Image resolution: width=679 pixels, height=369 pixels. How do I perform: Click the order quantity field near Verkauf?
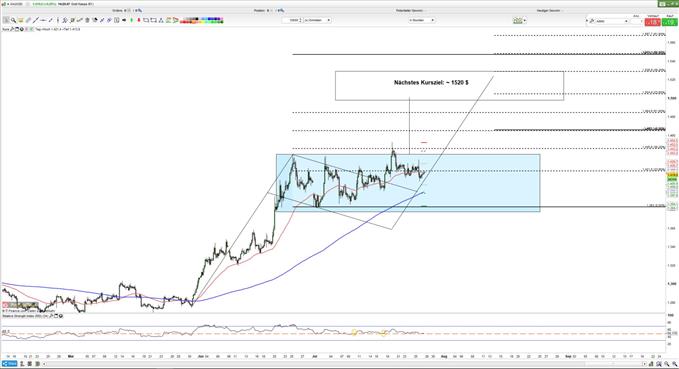[636, 21]
